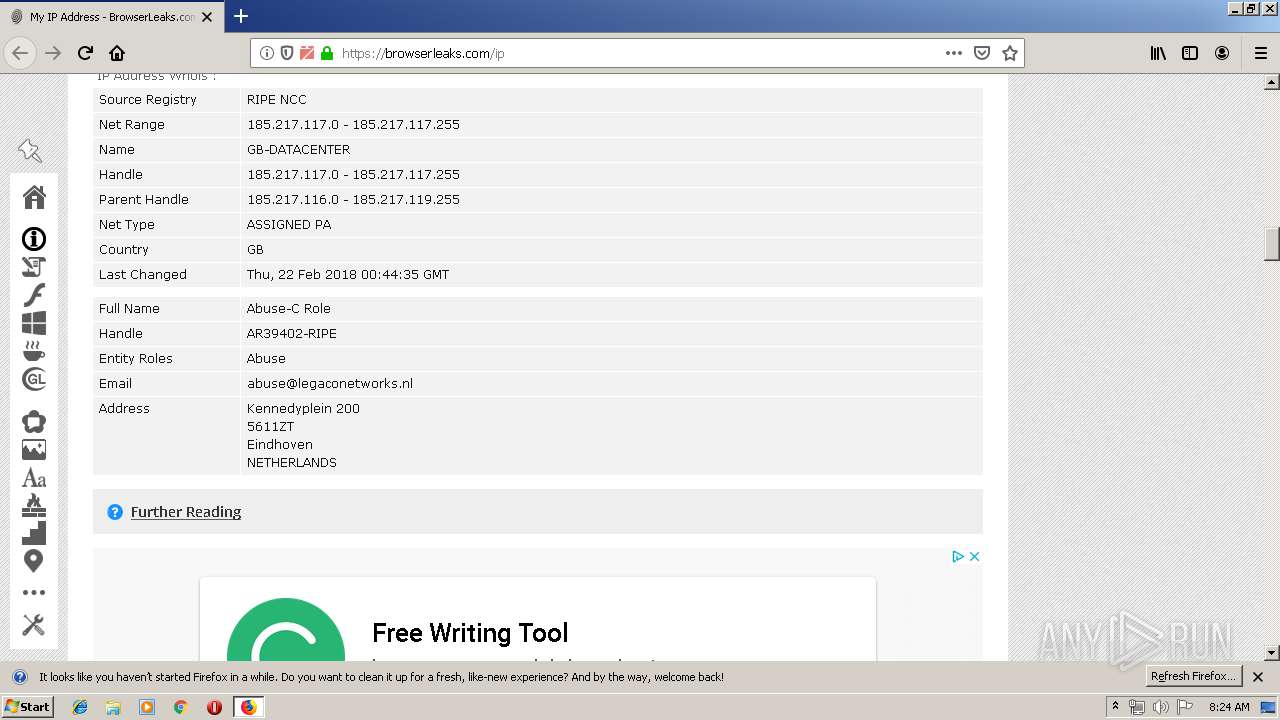
Task: Open the firewall flame icon in sidebar
Action: pos(34,505)
